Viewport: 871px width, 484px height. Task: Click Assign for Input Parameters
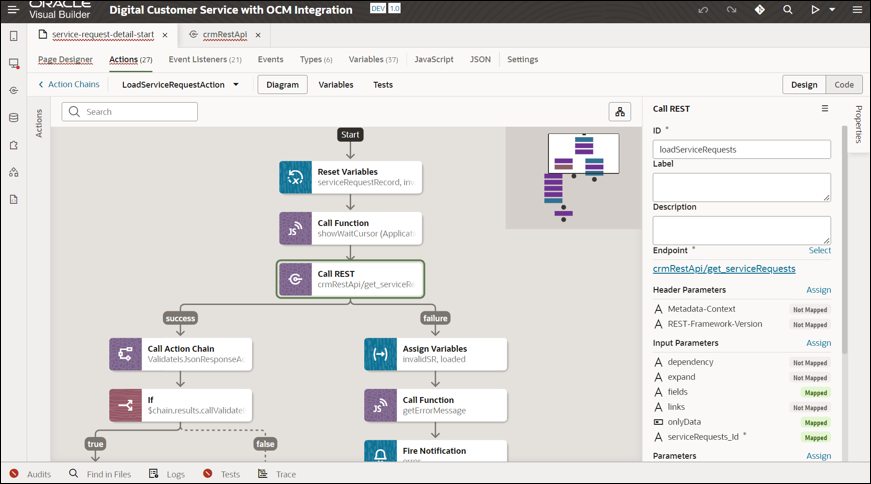[818, 343]
